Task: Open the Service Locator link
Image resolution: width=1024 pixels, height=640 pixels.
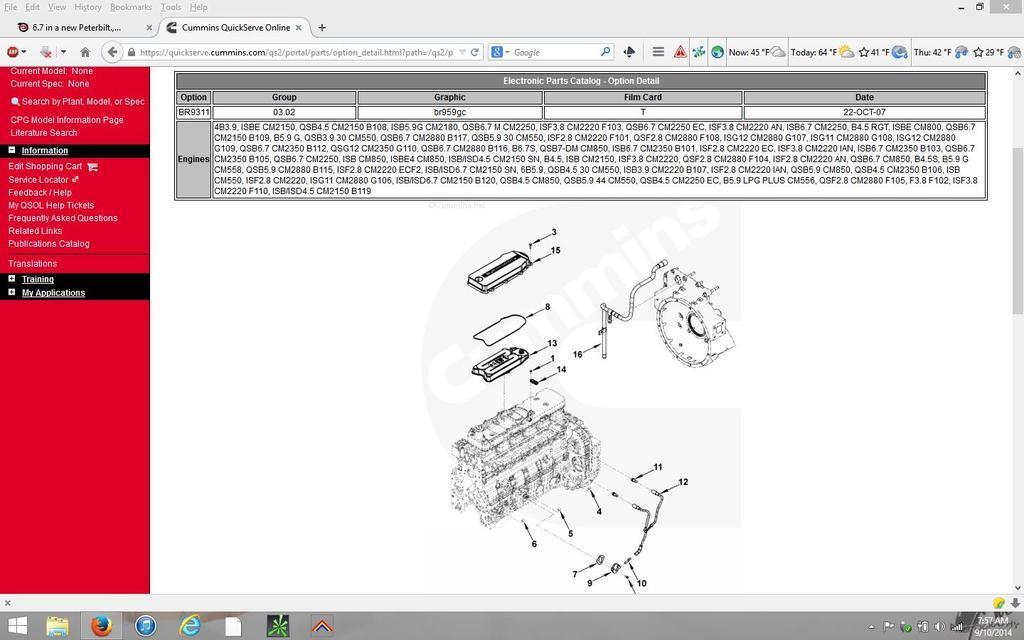Action: point(38,180)
